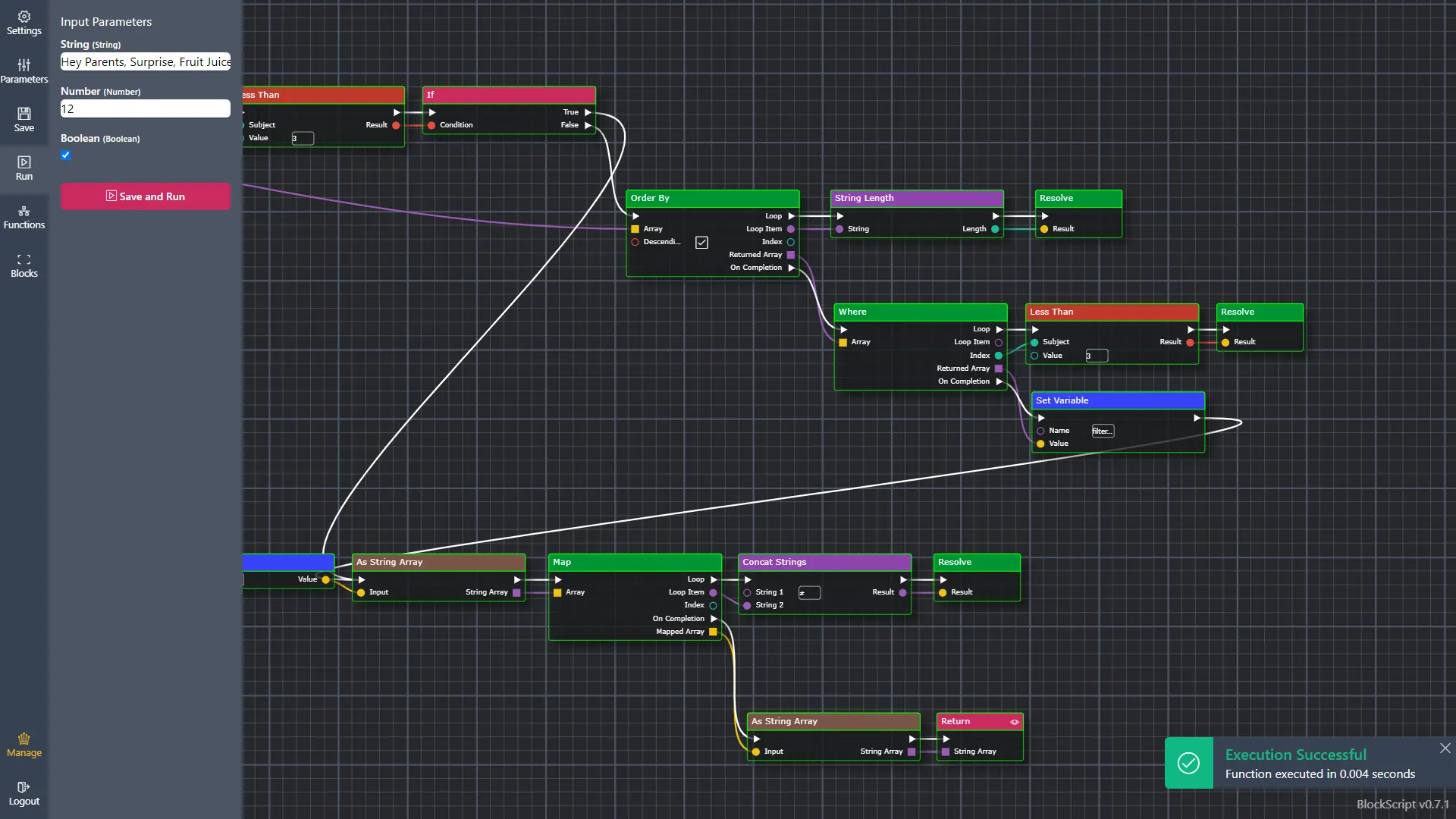1456x819 pixels.
Task: Edit the Set Variable Name field
Action: 1103,431
